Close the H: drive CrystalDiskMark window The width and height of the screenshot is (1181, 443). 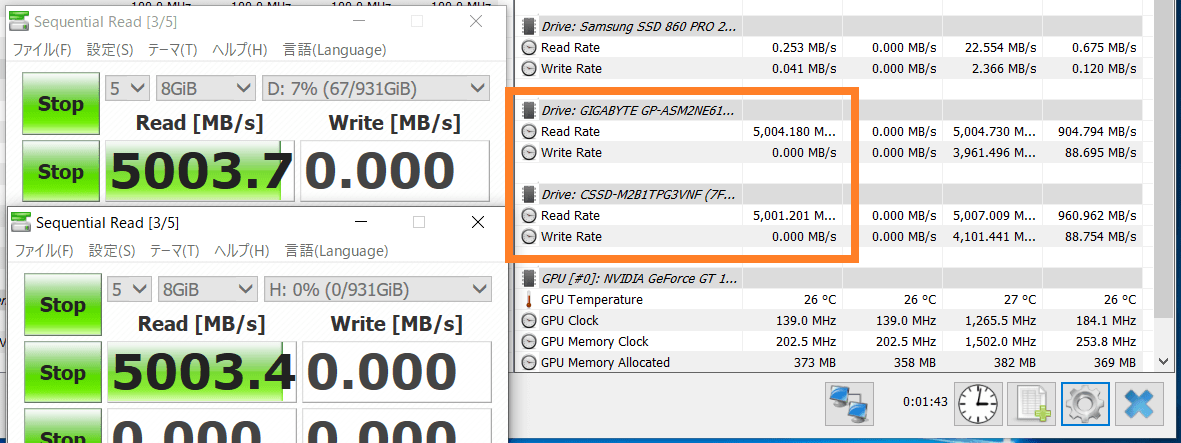[x=478, y=222]
